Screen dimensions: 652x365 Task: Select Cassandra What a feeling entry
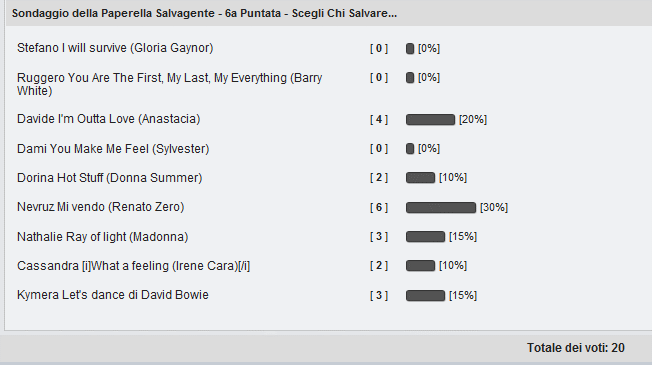pyautogui.click(x=133, y=266)
